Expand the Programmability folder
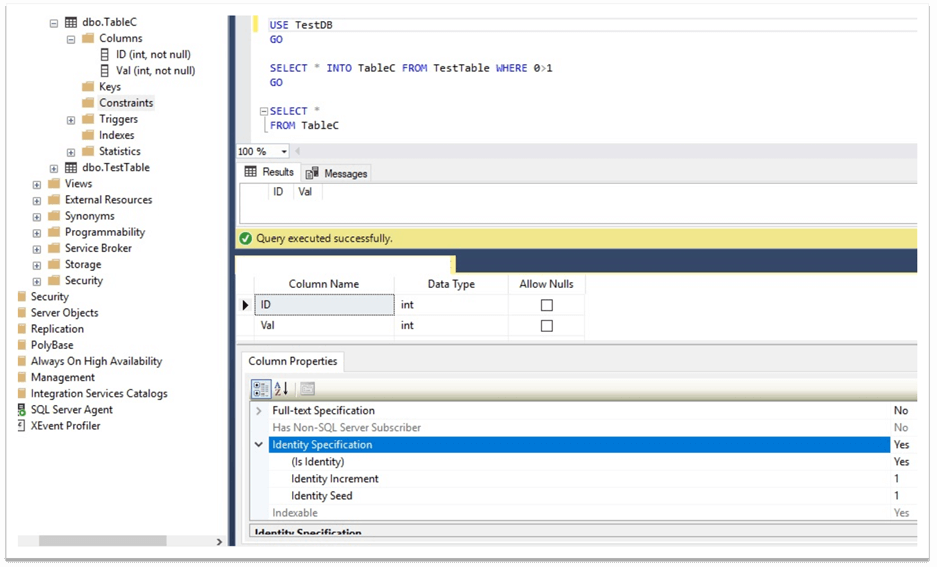Image resolution: width=937 pixels, height=567 pixels. click(x=37, y=233)
